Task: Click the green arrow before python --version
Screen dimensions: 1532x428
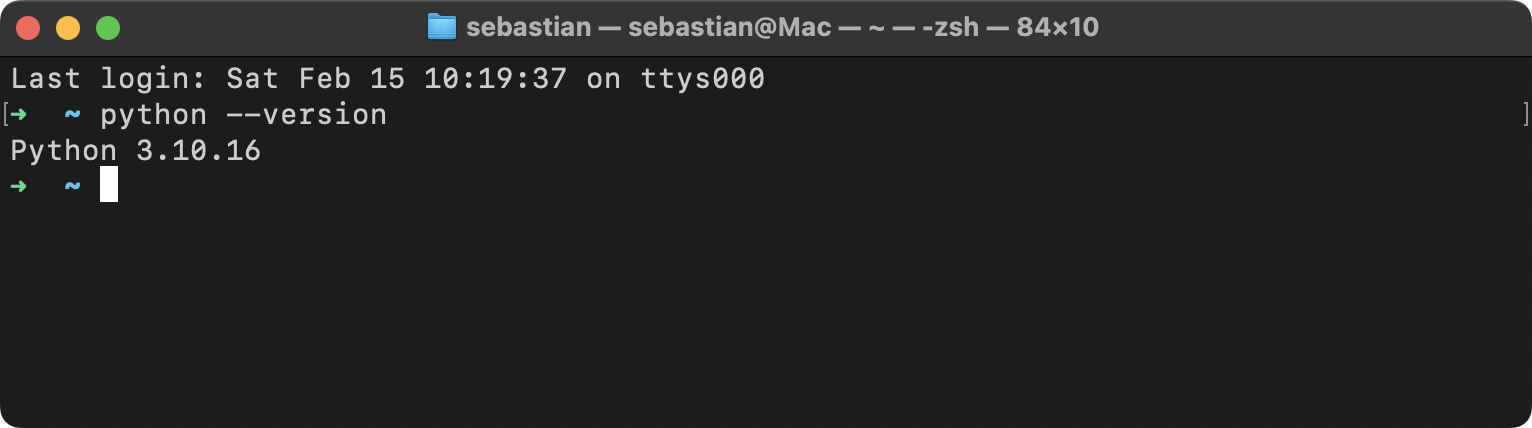Action: (x=19, y=115)
